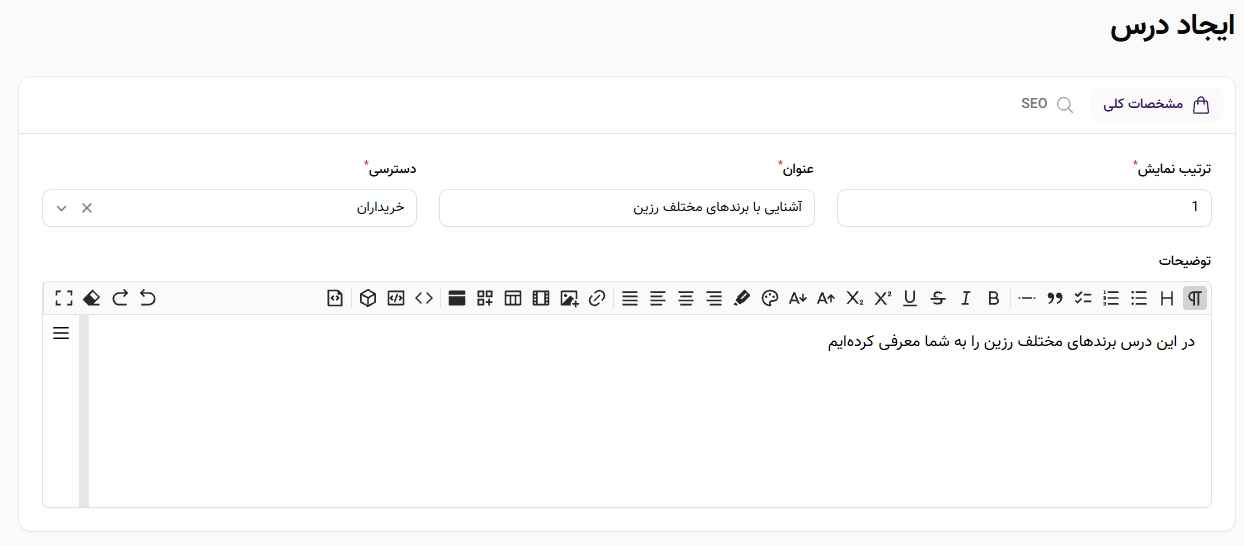Center align the text

685,298
